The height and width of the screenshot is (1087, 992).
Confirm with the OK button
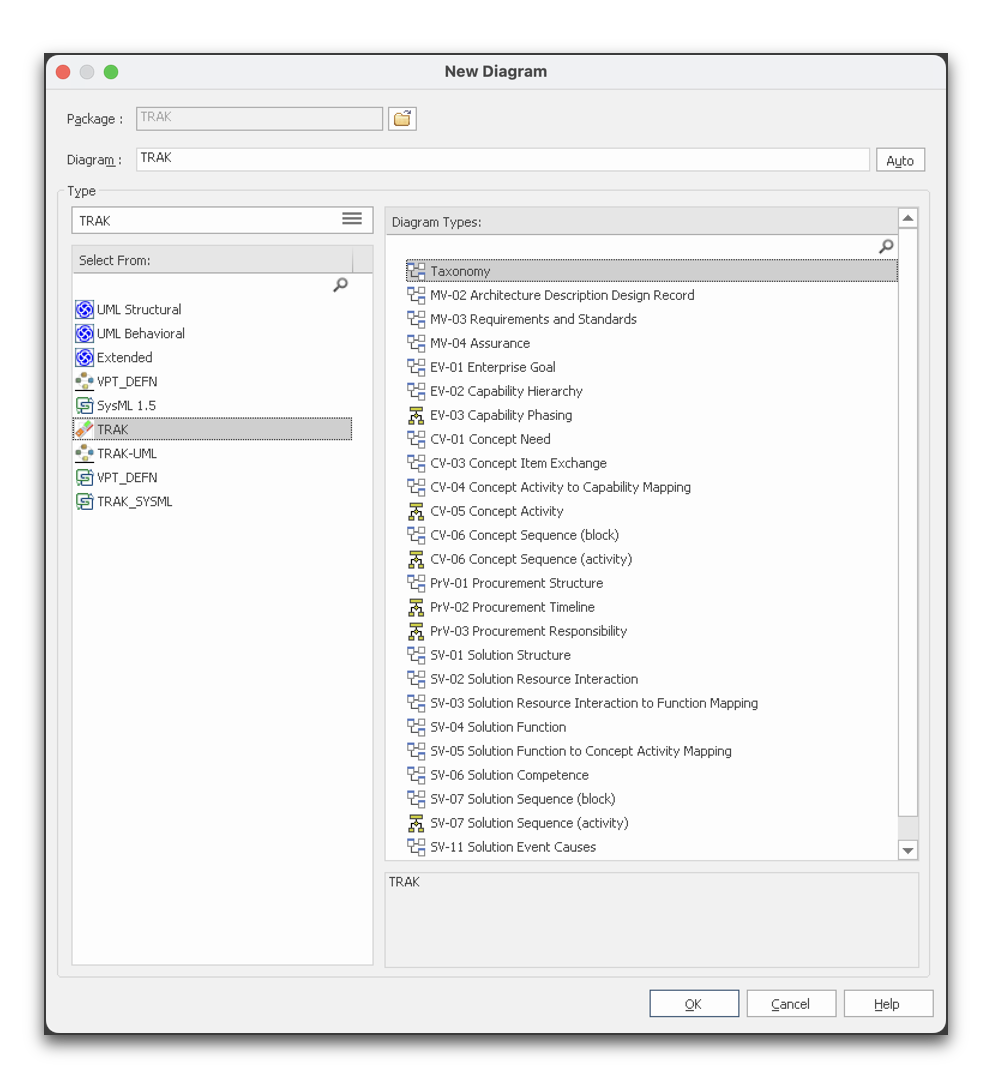(x=694, y=1004)
